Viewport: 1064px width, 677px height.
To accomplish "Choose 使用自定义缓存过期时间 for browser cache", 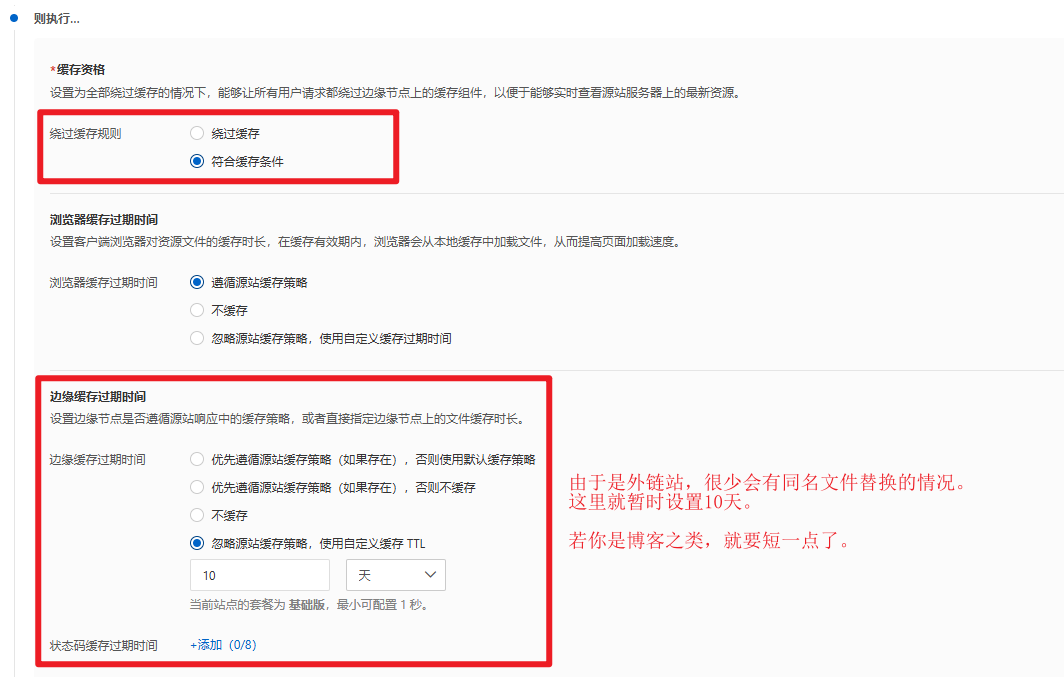I will [197, 339].
